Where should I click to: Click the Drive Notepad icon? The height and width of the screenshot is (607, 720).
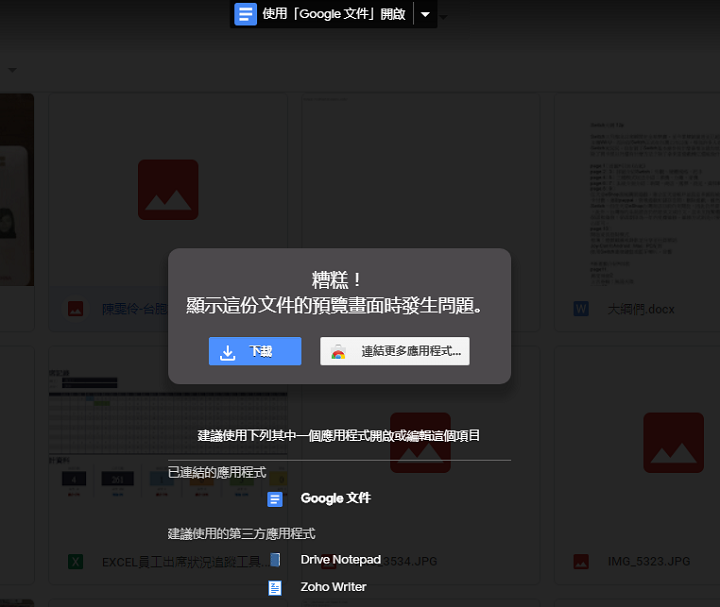pos(275,560)
